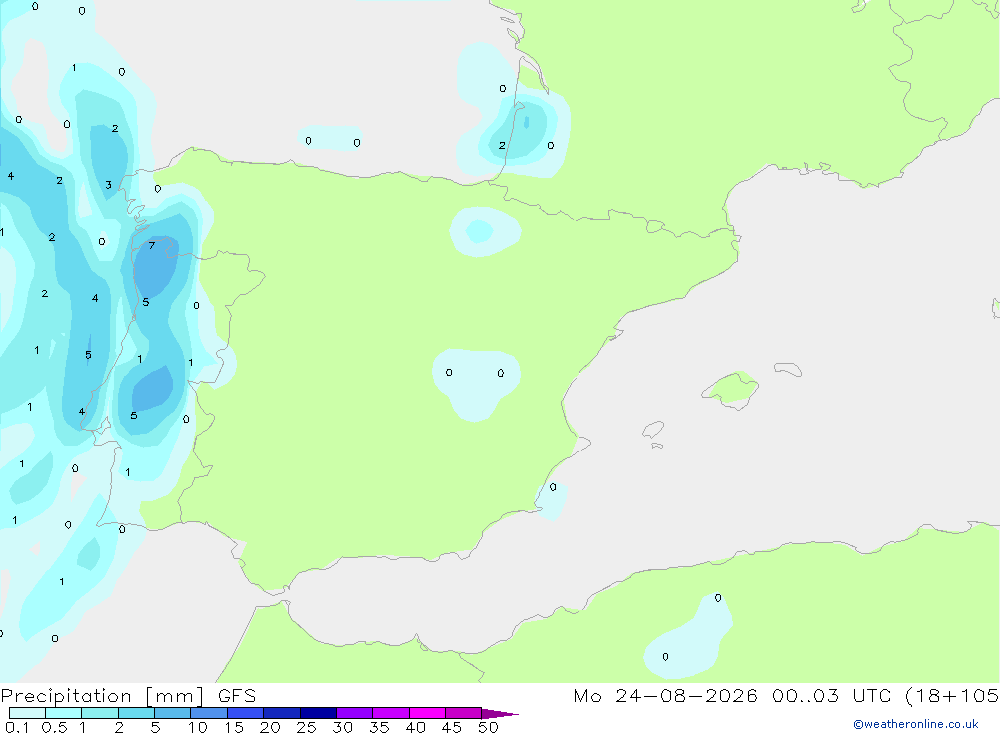
Task: Click the '00..03' time range text
Action: click(x=805, y=695)
